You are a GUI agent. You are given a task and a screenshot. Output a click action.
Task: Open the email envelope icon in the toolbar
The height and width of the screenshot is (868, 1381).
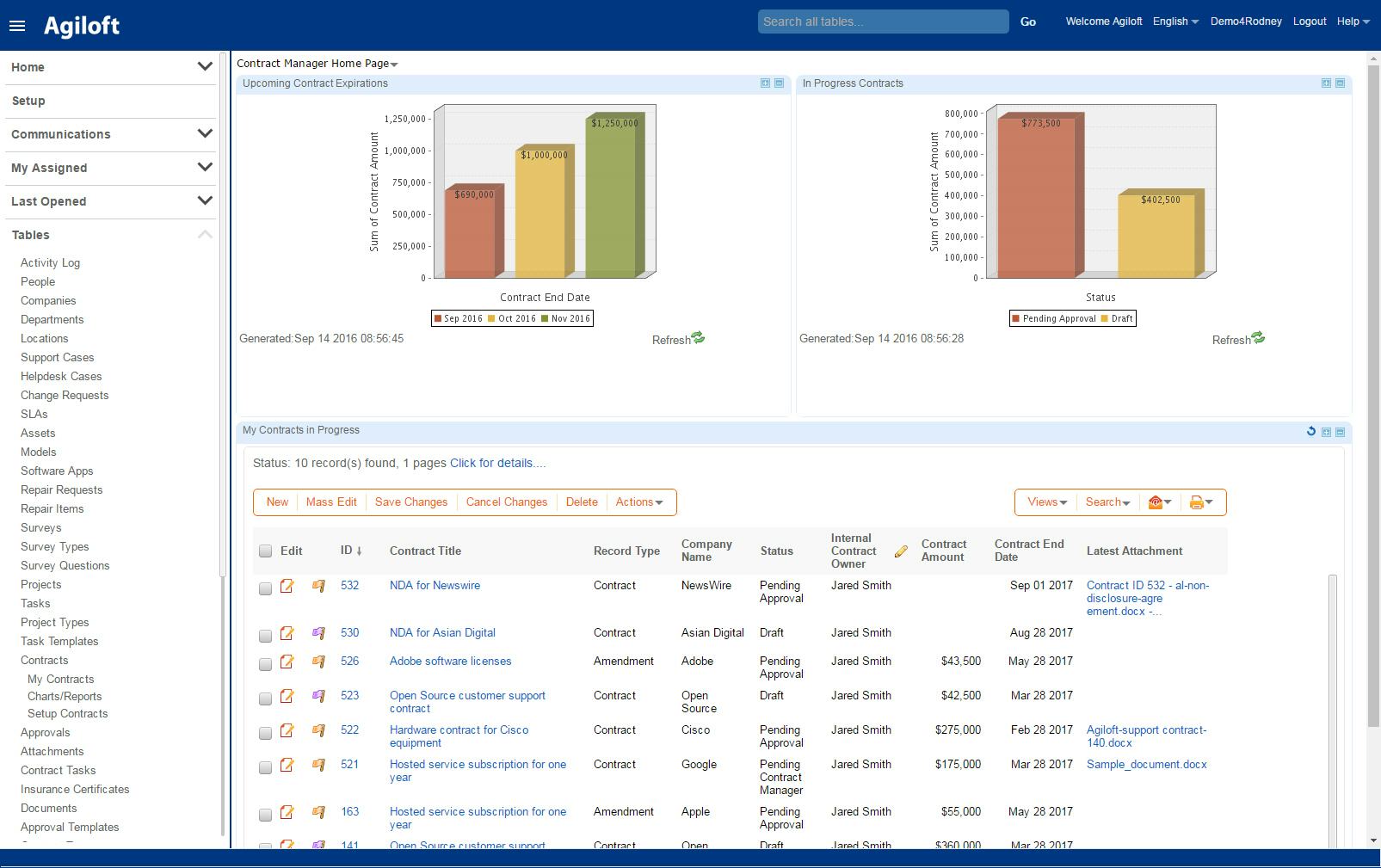click(1156, 502)
